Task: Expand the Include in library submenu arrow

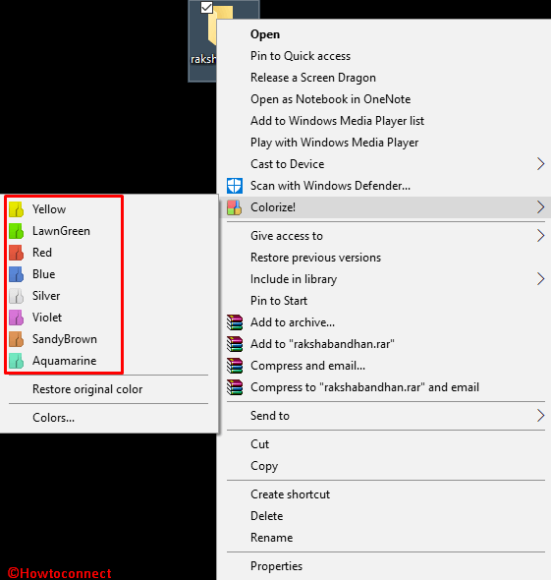Action: tap(541, 279)
